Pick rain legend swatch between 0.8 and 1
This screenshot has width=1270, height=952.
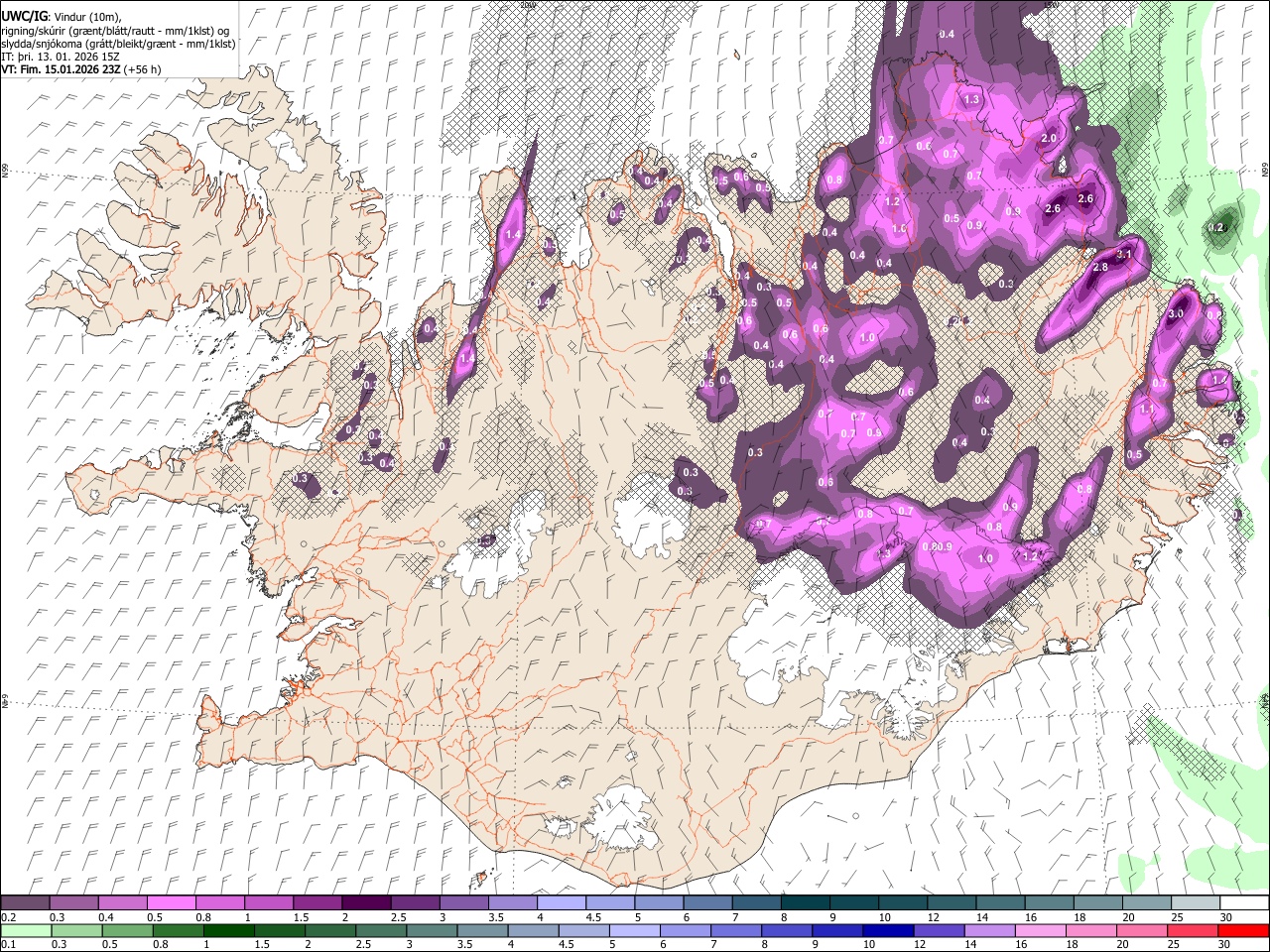(x=178, y=931)
